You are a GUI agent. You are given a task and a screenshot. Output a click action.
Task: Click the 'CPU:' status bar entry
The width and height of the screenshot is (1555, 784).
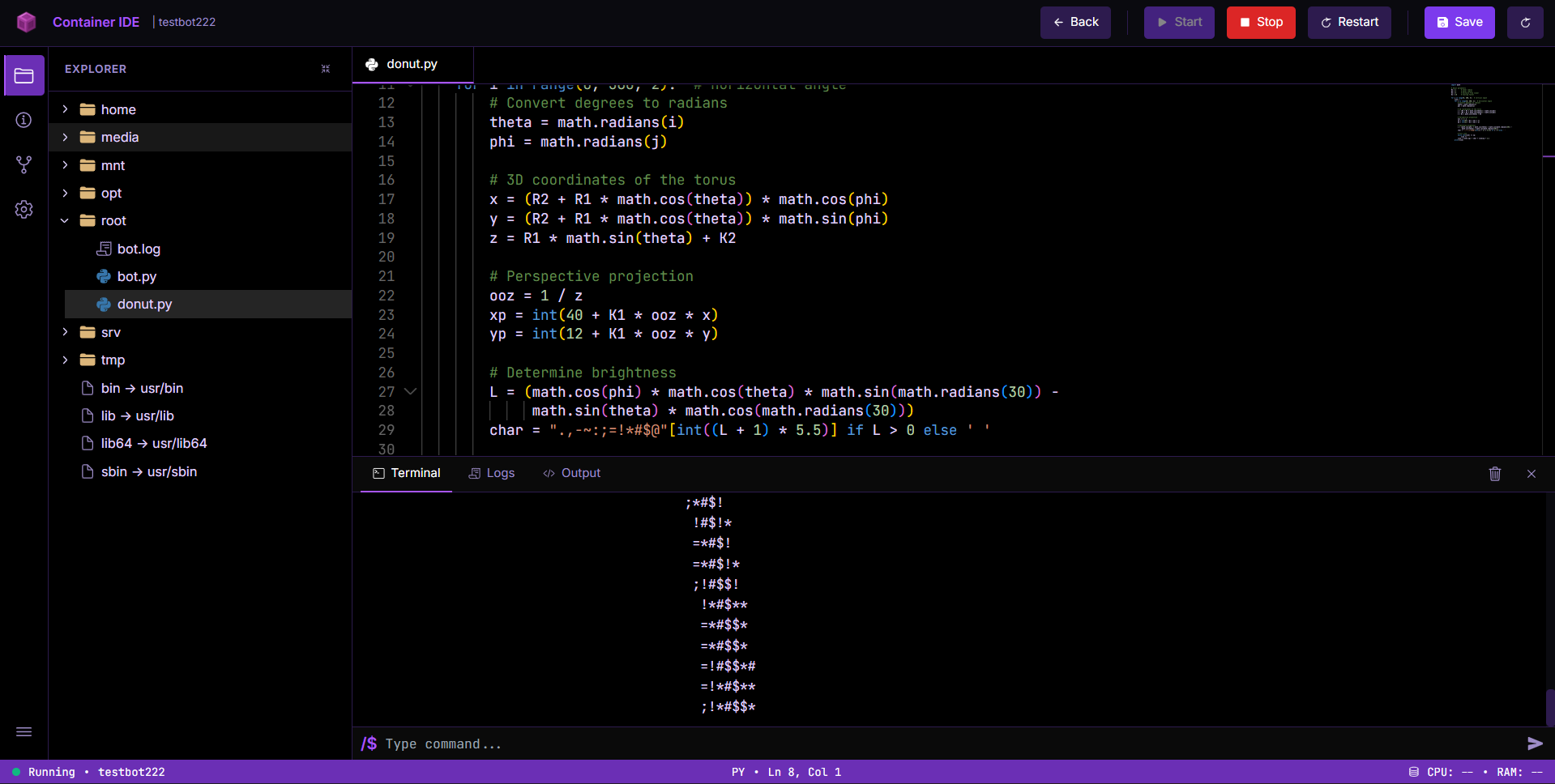coord(1449,772)
